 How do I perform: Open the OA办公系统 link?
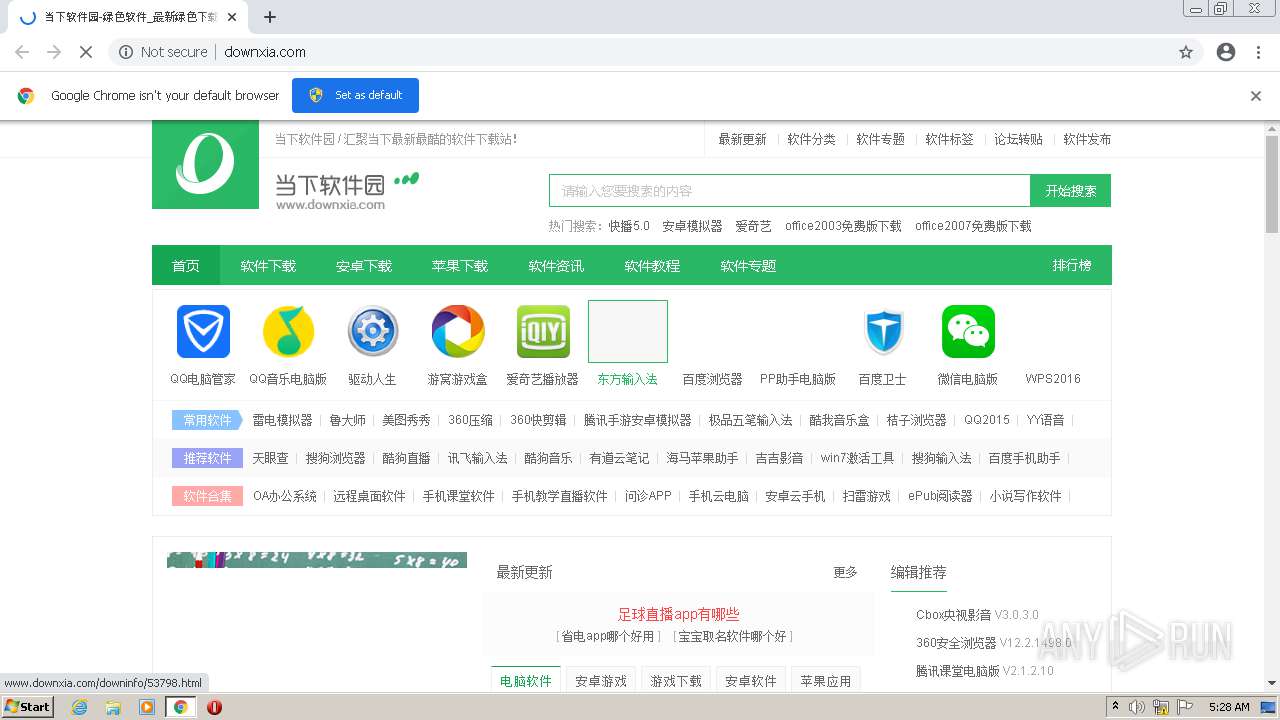click(285, 496)
